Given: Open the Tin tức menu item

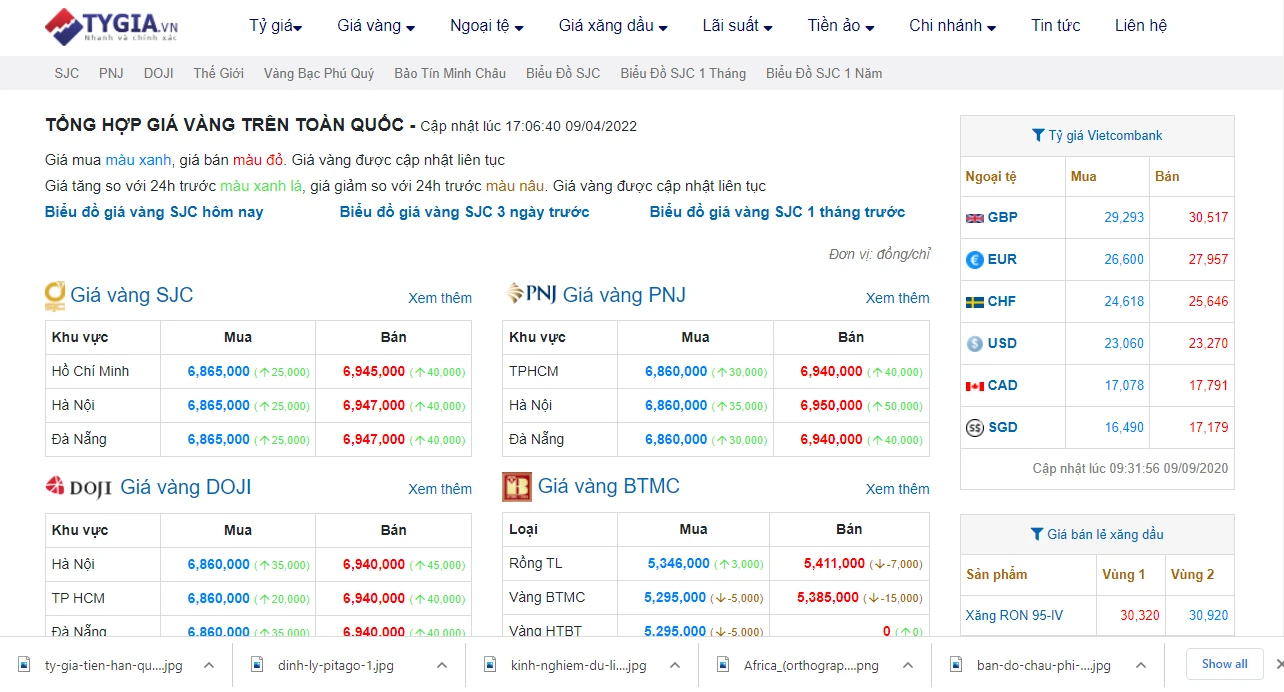Looking at the screenshot, I should (x=1055, y=26).
